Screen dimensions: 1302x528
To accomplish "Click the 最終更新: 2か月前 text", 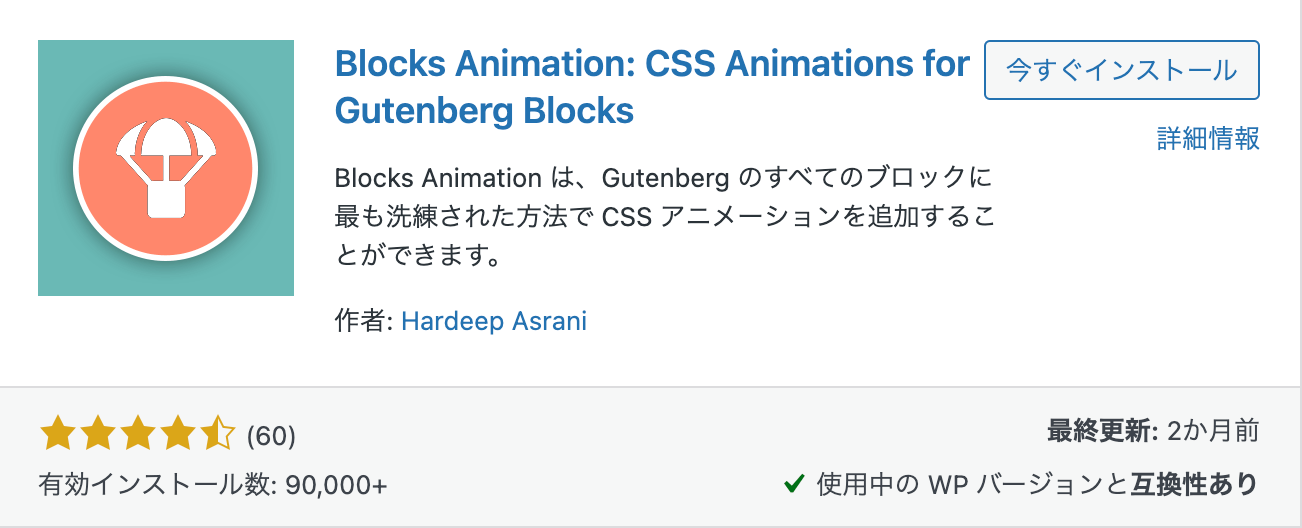I will pyautogui.click(x=1153, y=432).
